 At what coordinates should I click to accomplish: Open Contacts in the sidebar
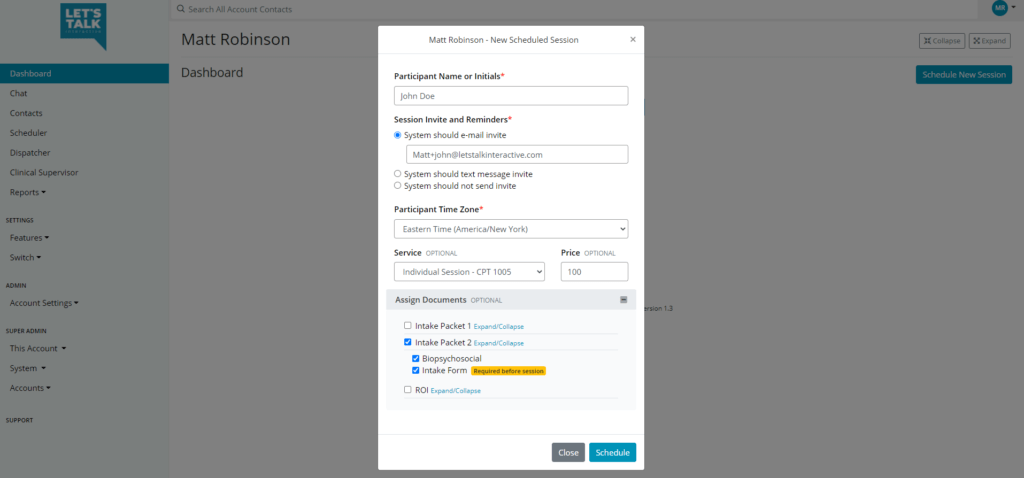26,113
